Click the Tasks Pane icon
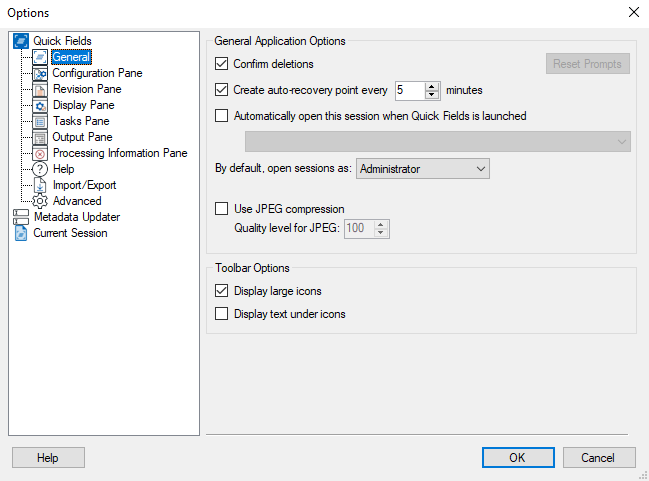 pyautogui.click(x=40, y=121)
